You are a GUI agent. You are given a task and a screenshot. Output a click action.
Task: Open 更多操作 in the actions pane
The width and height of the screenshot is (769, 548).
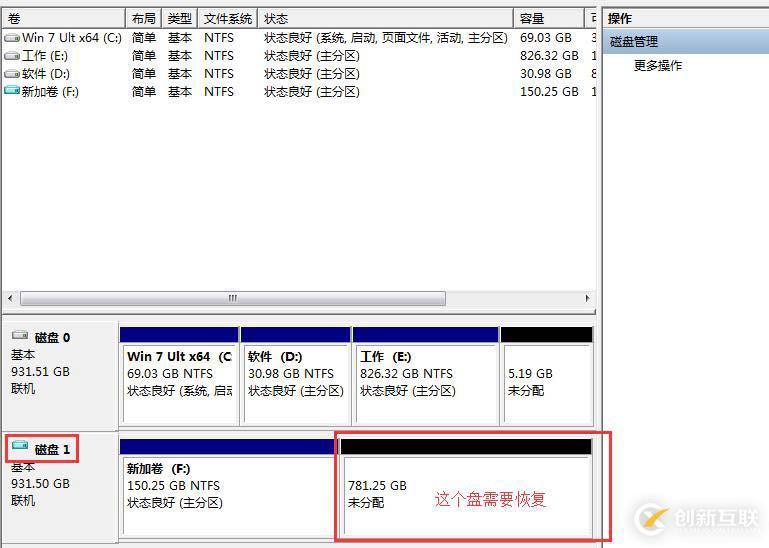pos(658,66)
